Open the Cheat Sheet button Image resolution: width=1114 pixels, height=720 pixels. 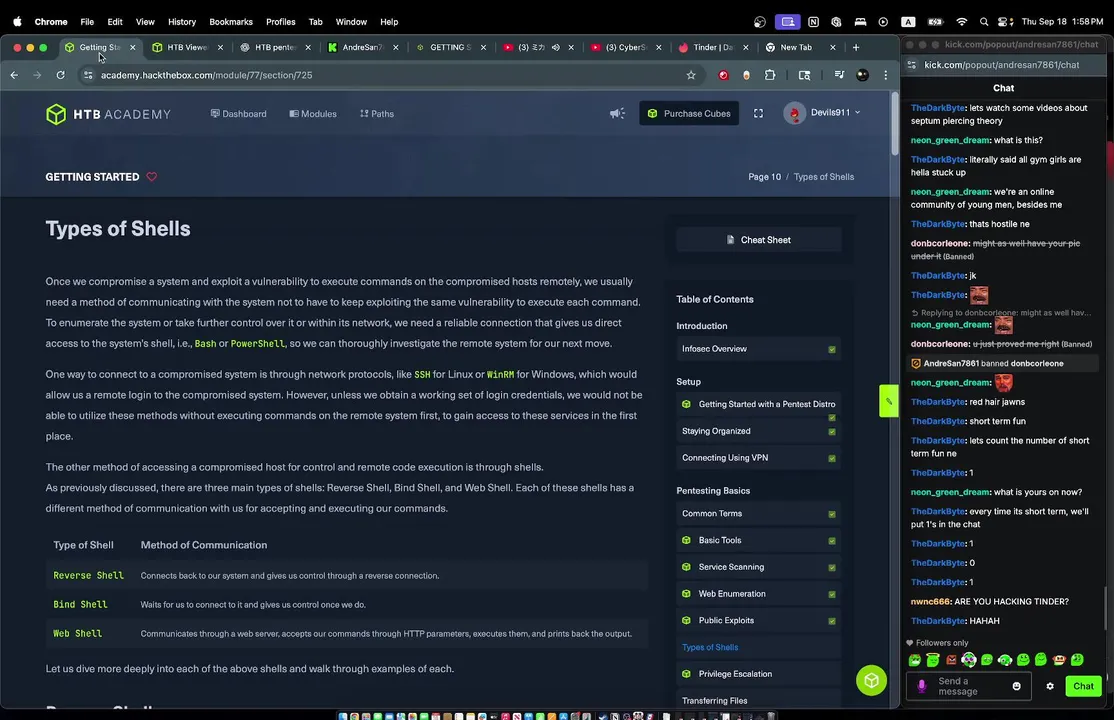pyautogui.click(x=758, y=240)
